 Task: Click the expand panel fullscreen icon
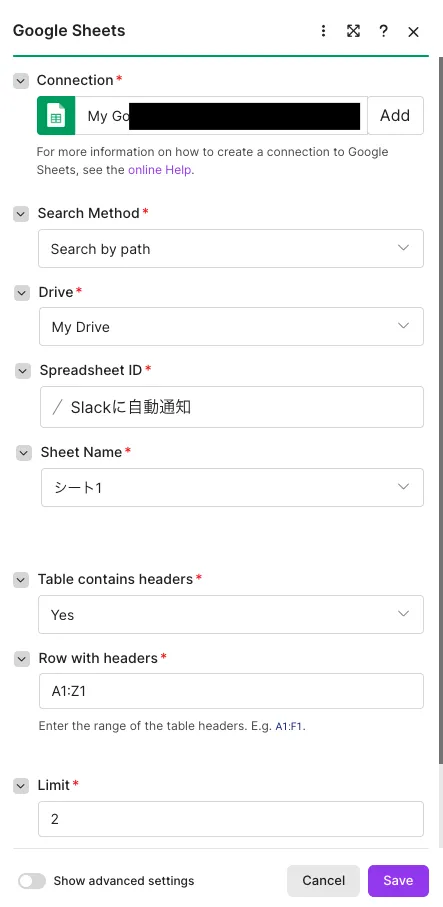[353, 31]
